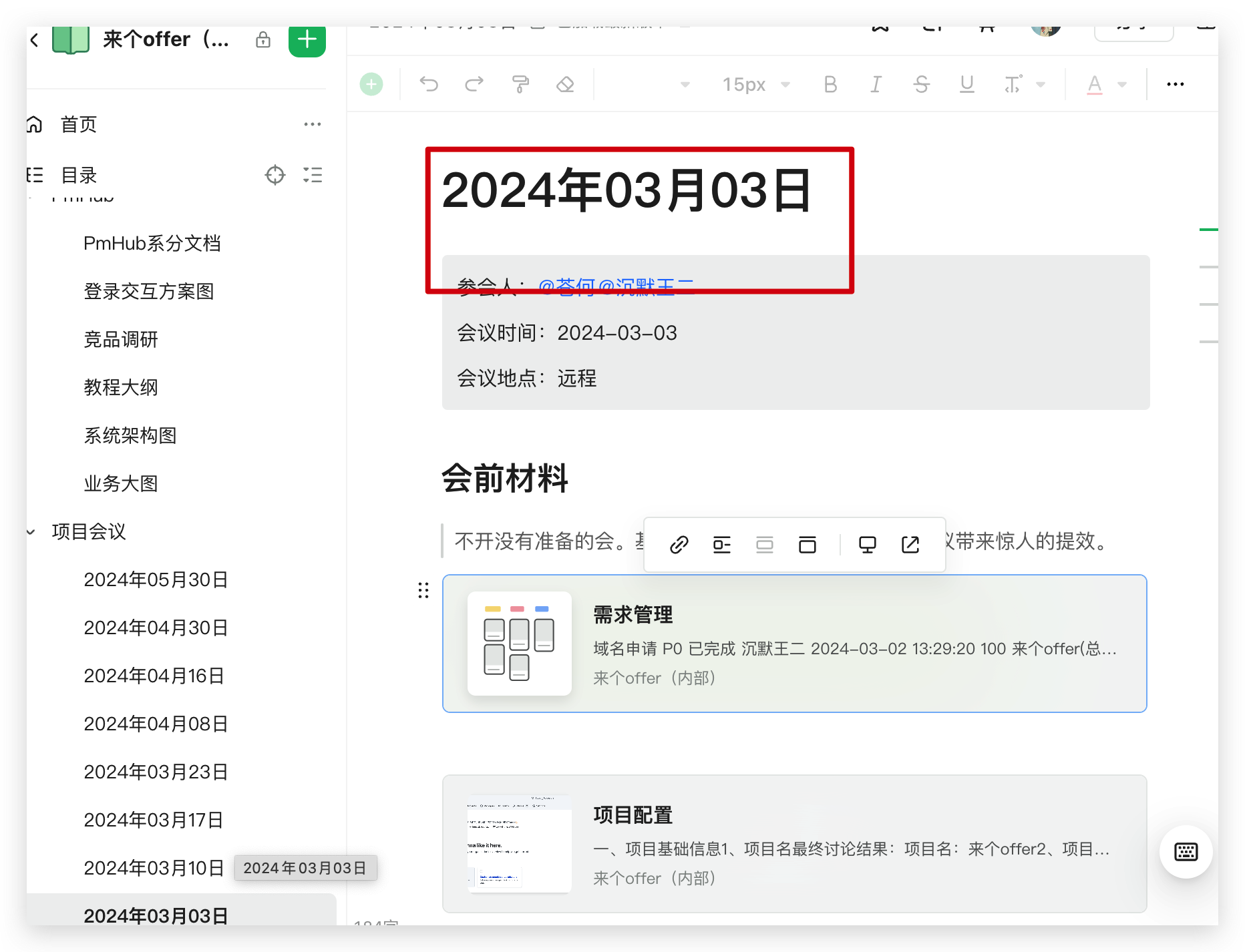Open the 首页 home item

[79, 124]
